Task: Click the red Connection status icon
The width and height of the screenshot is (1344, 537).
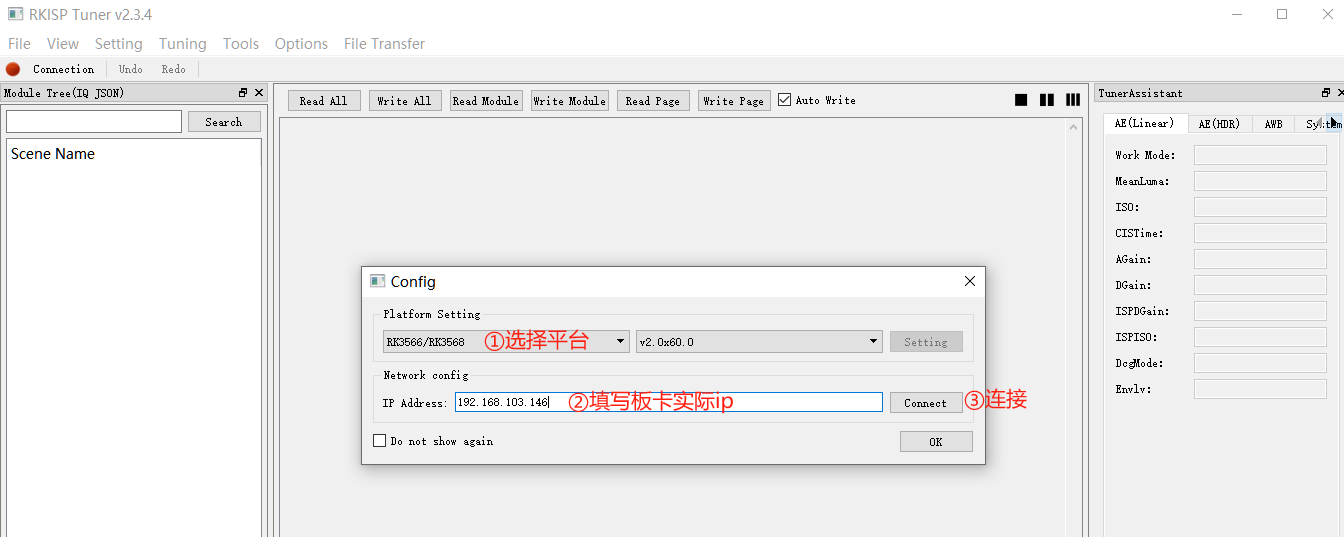Action: (13, 69)
